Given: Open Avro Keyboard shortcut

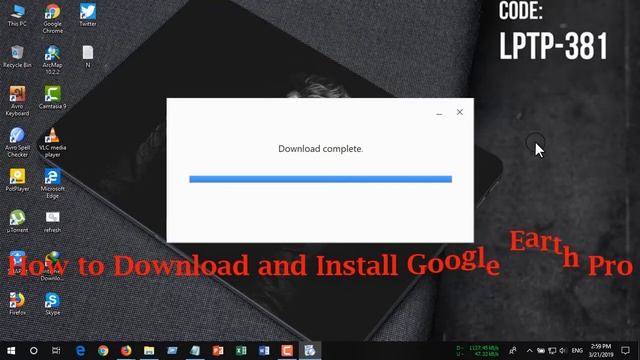Looking at the screenshot, I should click(17, 101).
